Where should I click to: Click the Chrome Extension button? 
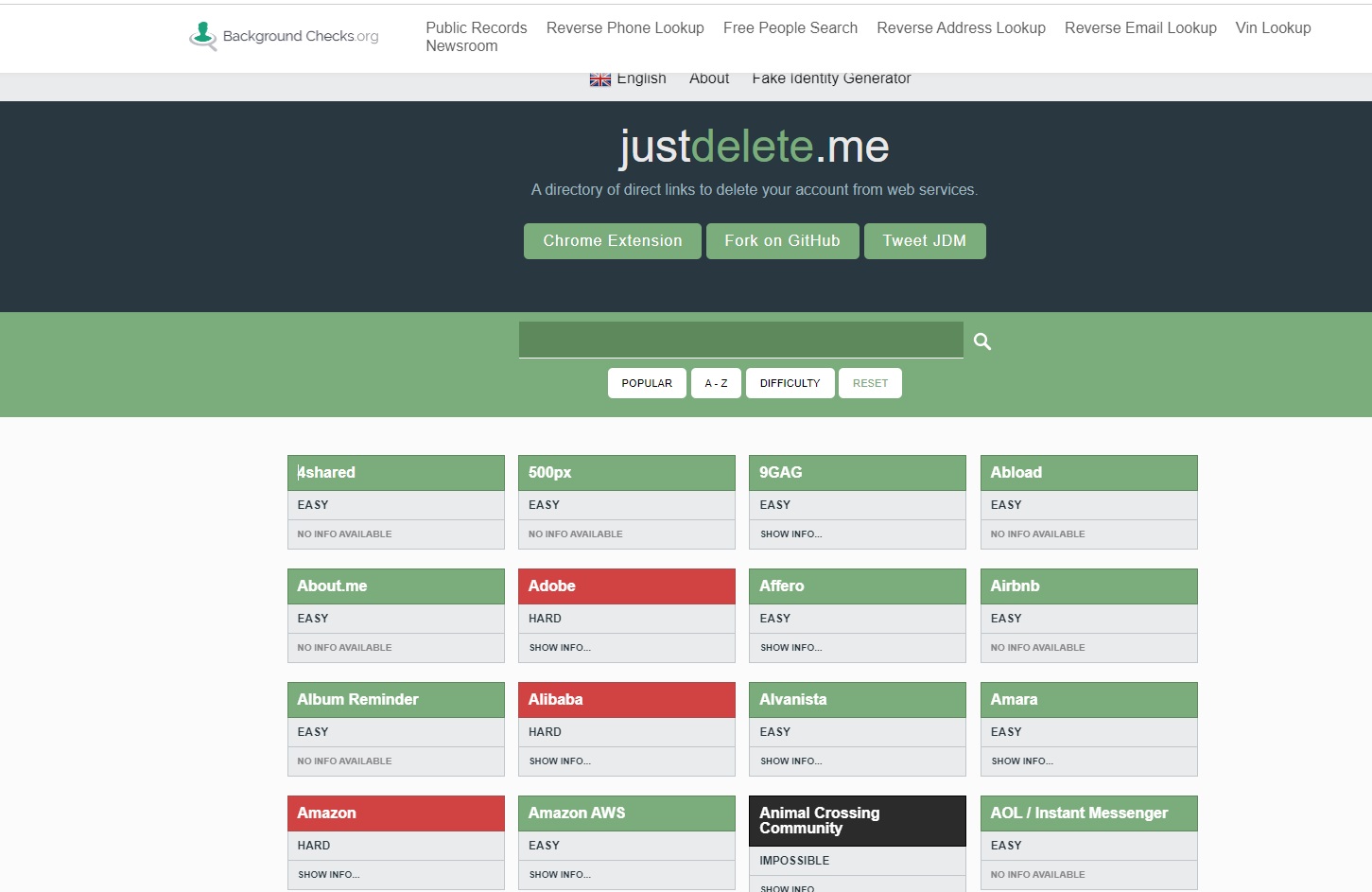(612, 240)
